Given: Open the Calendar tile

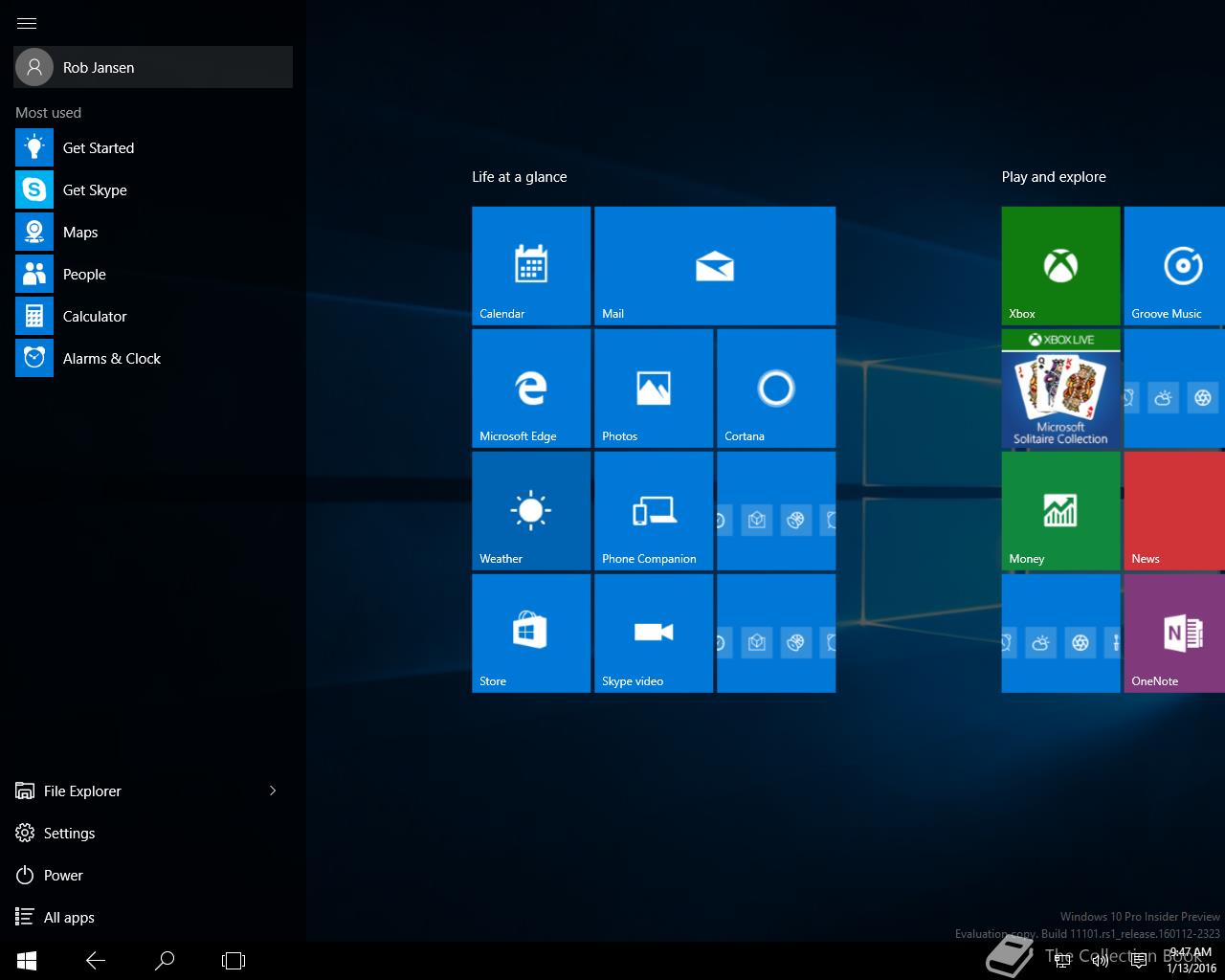Looking at the screenshot, I should pyautogui.click(x=531, y=266).
